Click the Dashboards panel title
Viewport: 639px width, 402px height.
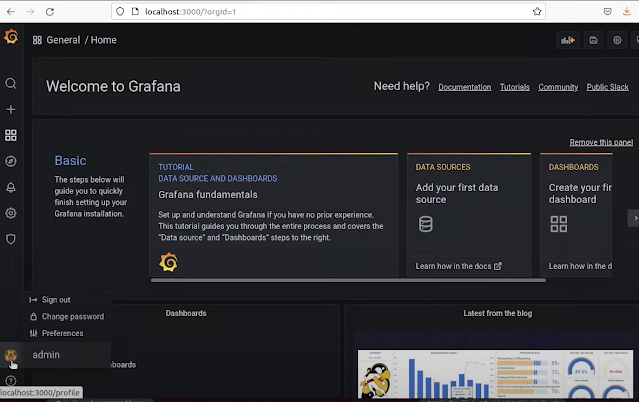click(186, 313)
